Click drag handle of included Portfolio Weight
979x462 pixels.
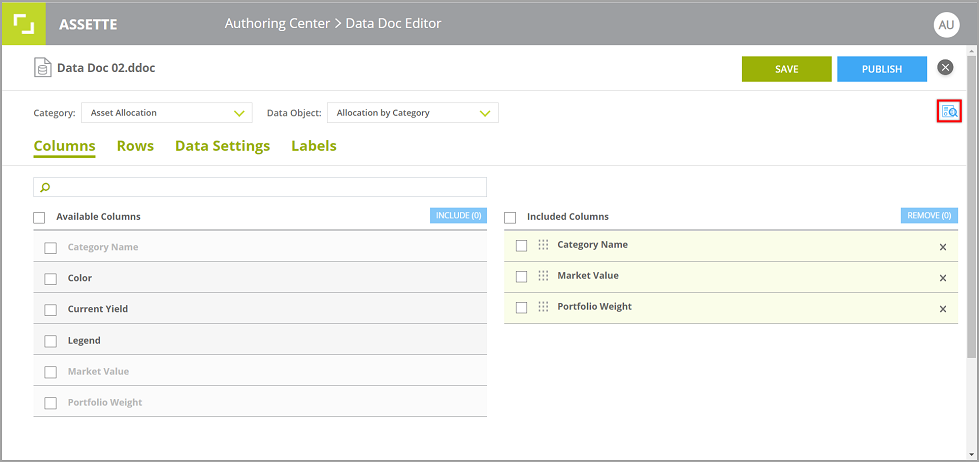(x=543, y=307)
